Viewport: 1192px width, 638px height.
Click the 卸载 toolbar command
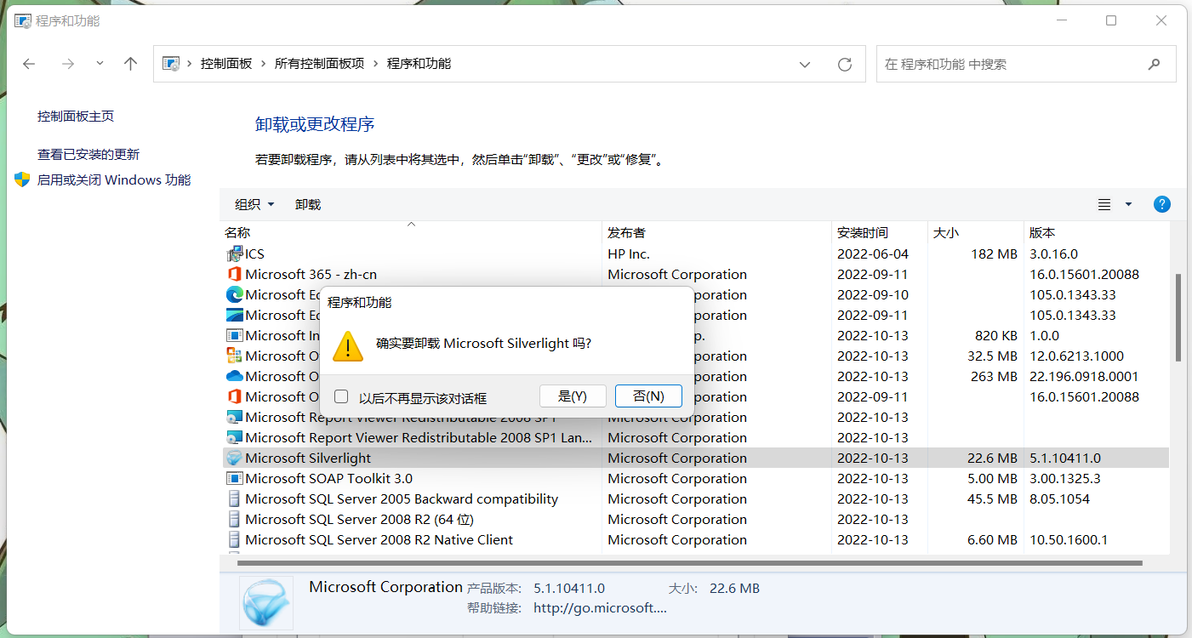[x=308, y=205]
